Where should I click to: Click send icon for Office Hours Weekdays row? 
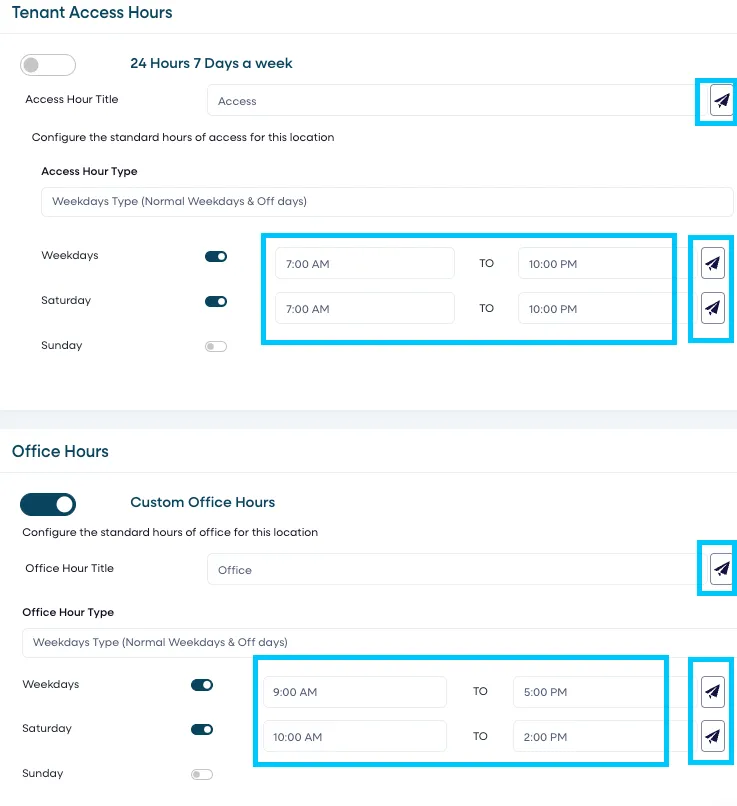pyautogui.click(x=713, y=691)
